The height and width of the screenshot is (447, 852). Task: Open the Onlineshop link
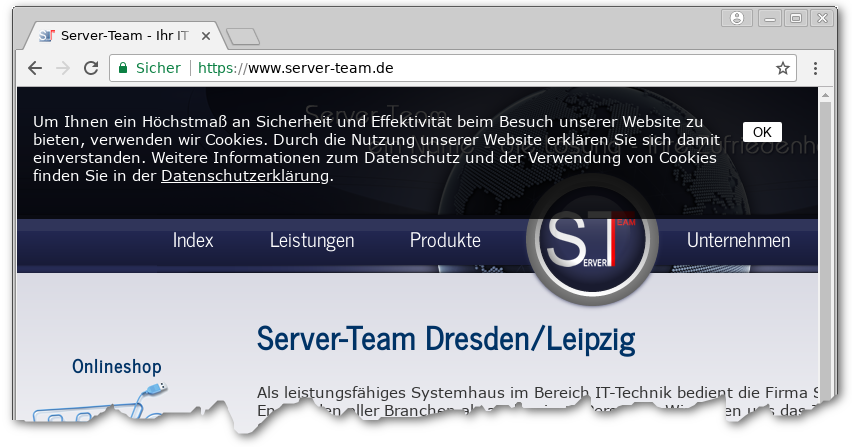point(117,367)
